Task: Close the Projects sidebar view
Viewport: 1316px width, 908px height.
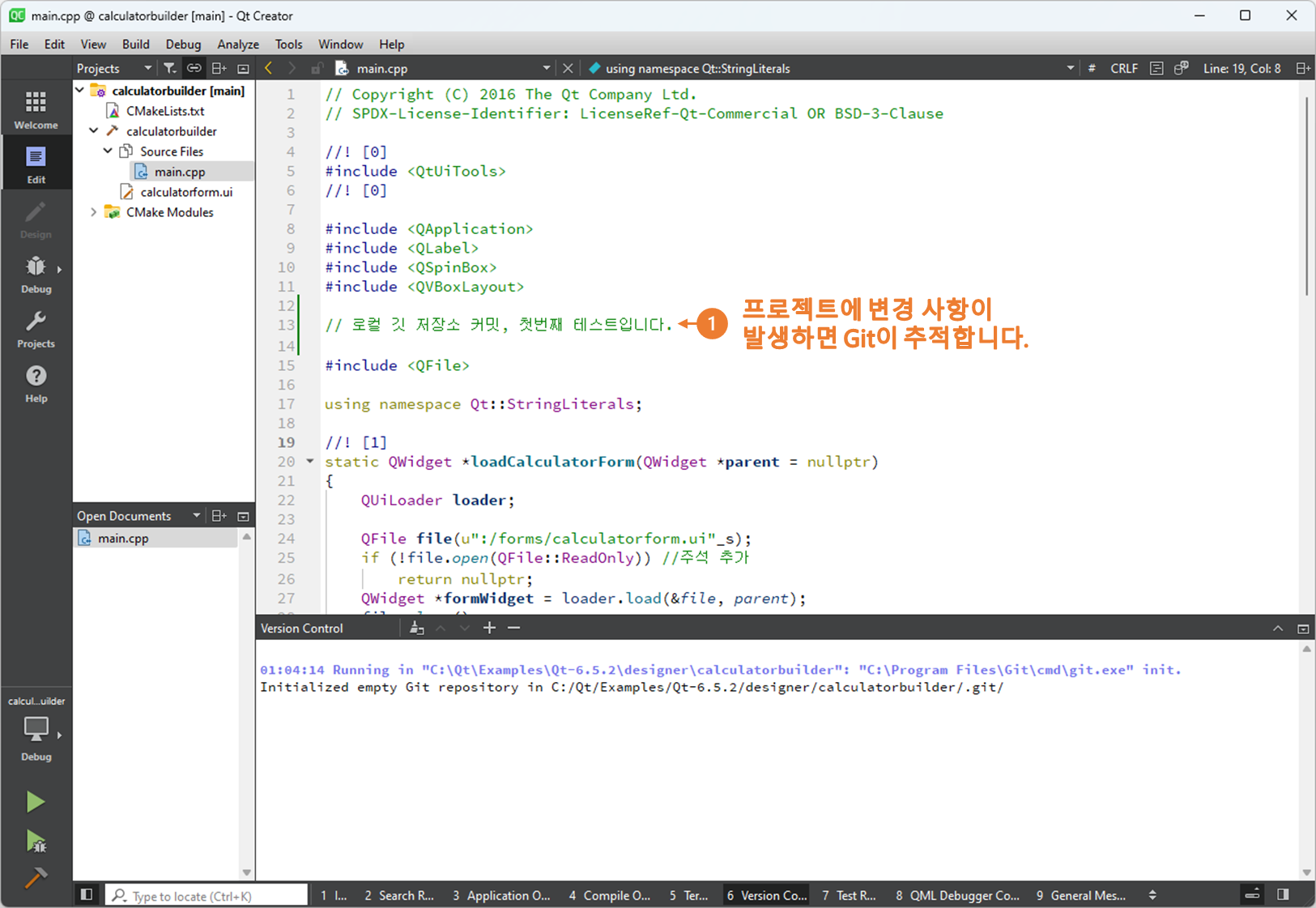Action: point(243,68)
